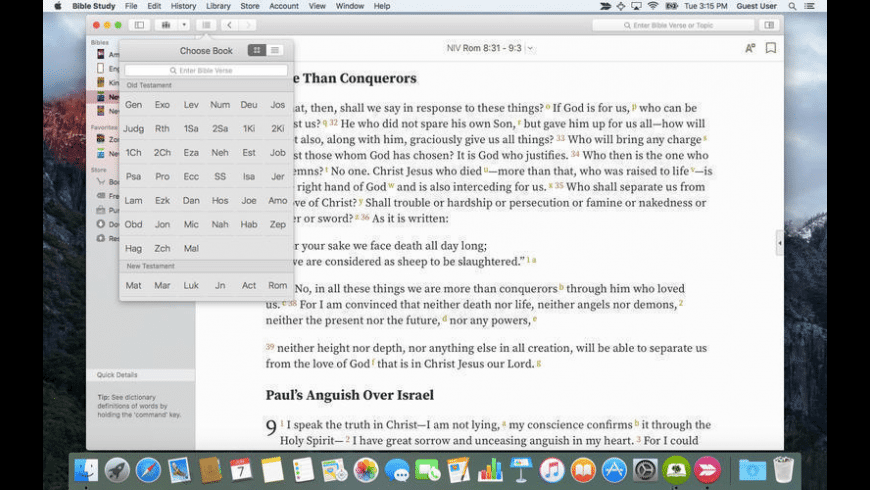
Task: Select the book Isa
Action: 249,176
